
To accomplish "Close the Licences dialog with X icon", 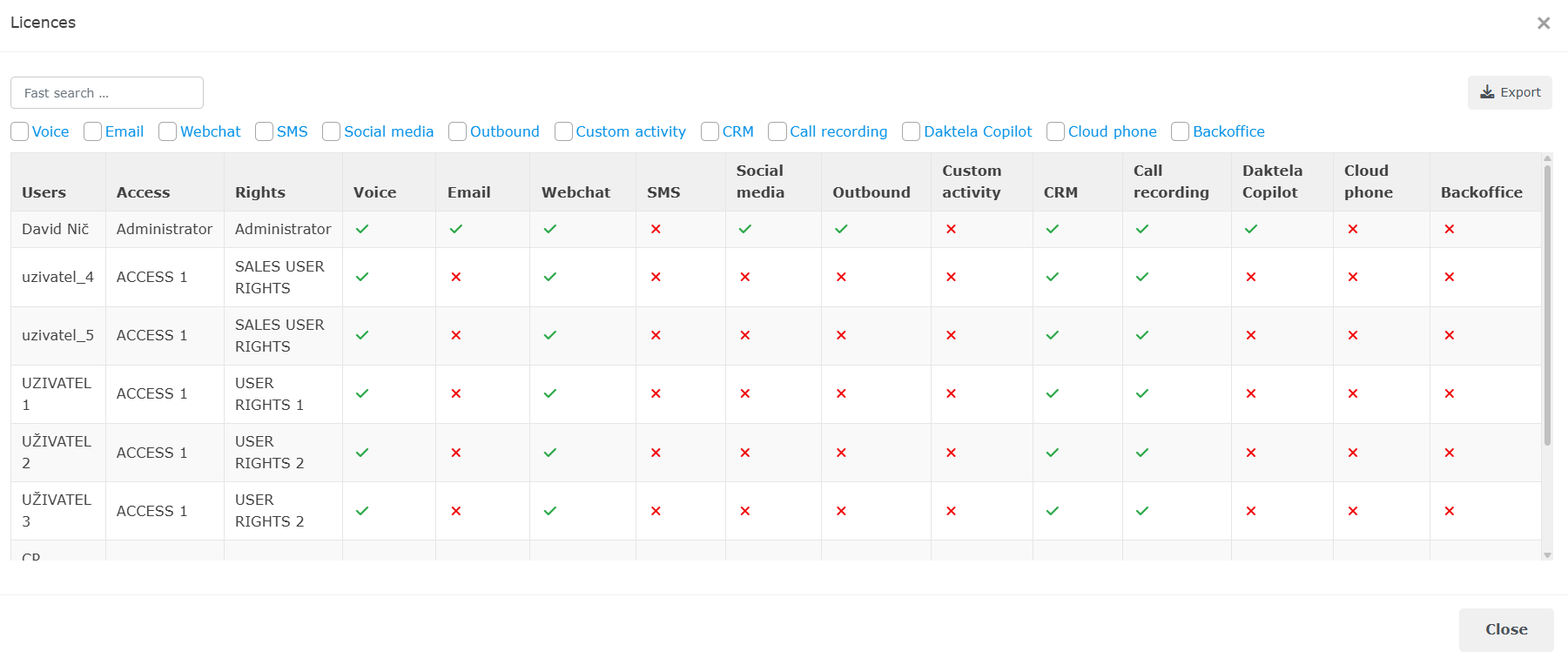I will pos(1543,23).
